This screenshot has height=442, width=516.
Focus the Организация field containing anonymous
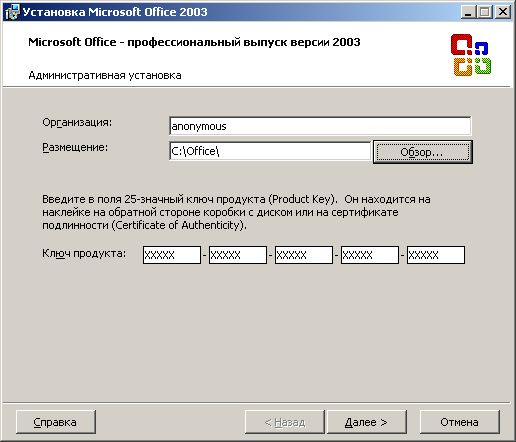[320, 126]
